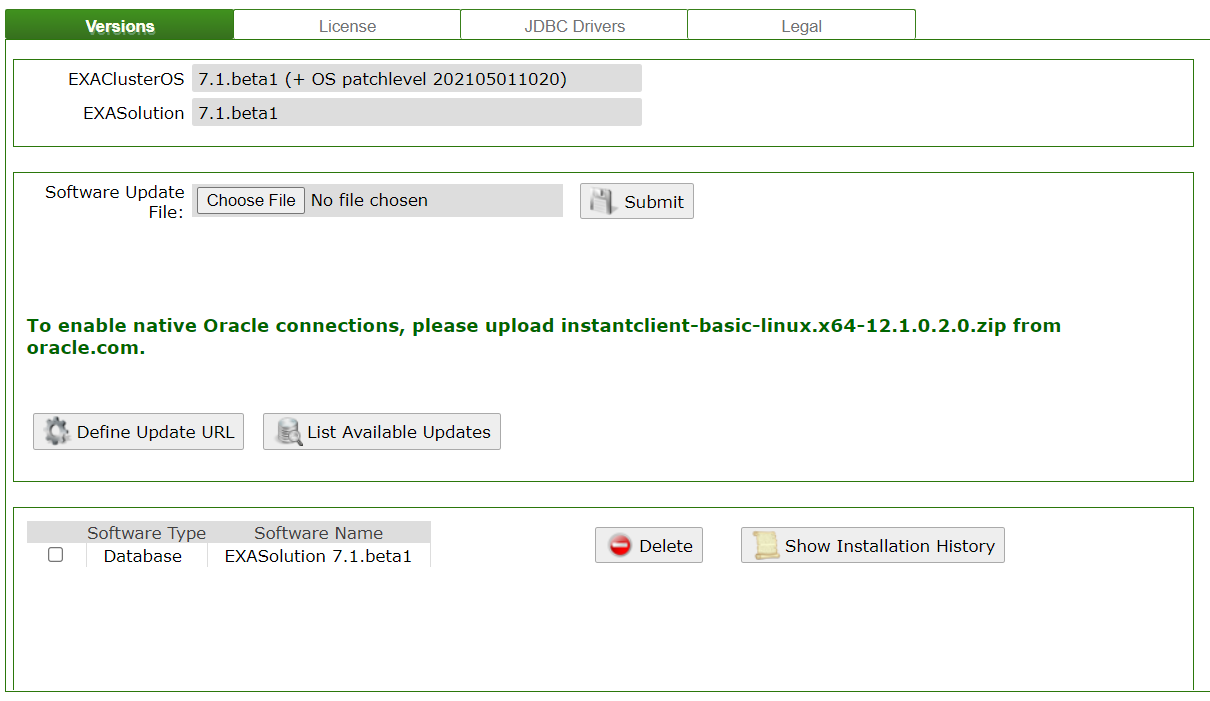This screenshot has width=1210, height=701.
Task: Click the Software Type column header
Action: pos(146,533)
